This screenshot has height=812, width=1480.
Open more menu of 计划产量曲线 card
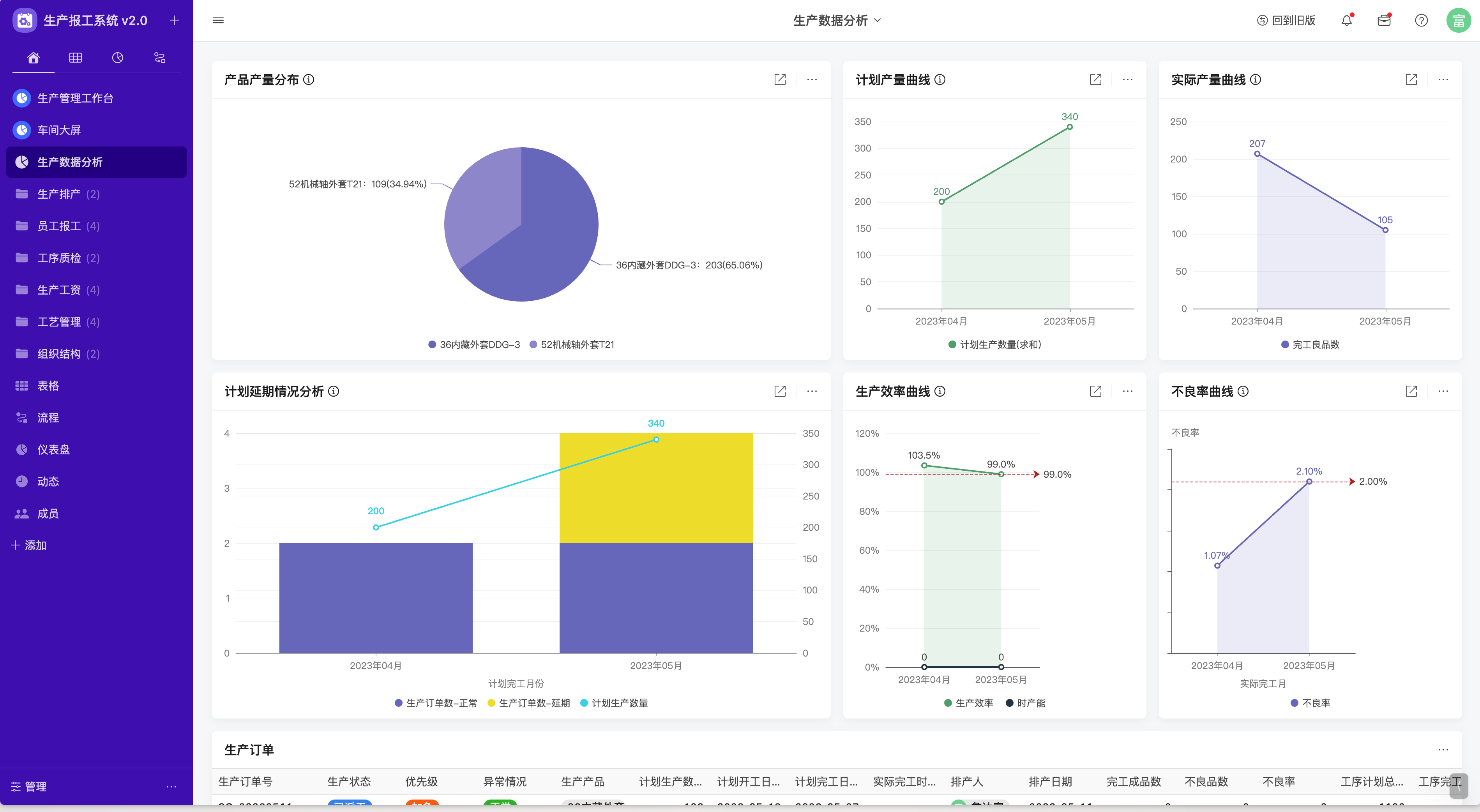[1127, 80]
